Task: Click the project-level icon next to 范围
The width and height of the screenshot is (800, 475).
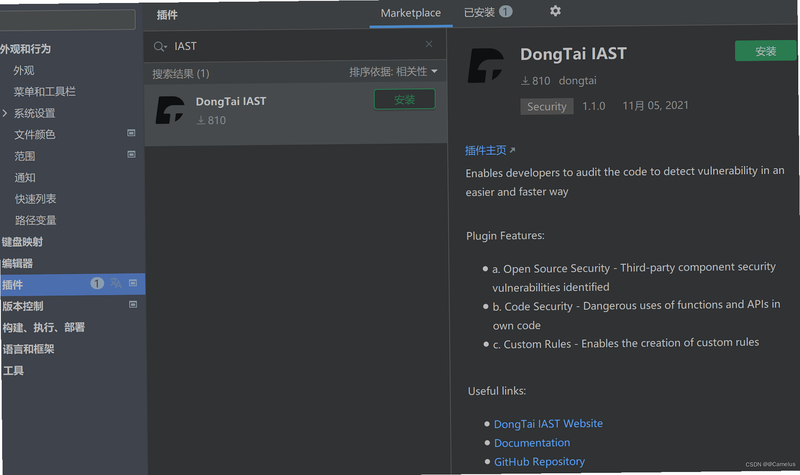Action: pyautogui.click(x=131, y=154)
